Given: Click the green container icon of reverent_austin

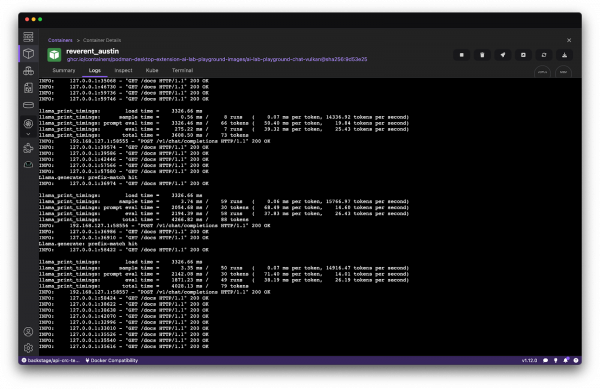Looking at the screenshot, I should pyautogui.click(x=54, y=55).
